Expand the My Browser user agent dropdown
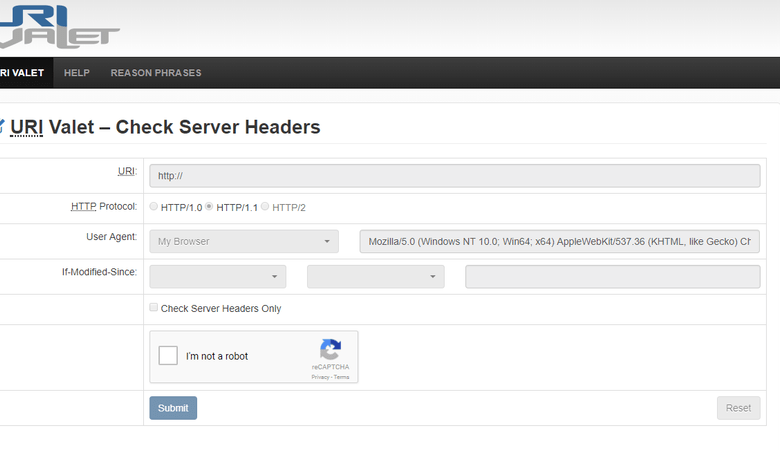This screenshot has height=450, width=780. point(244,241)
